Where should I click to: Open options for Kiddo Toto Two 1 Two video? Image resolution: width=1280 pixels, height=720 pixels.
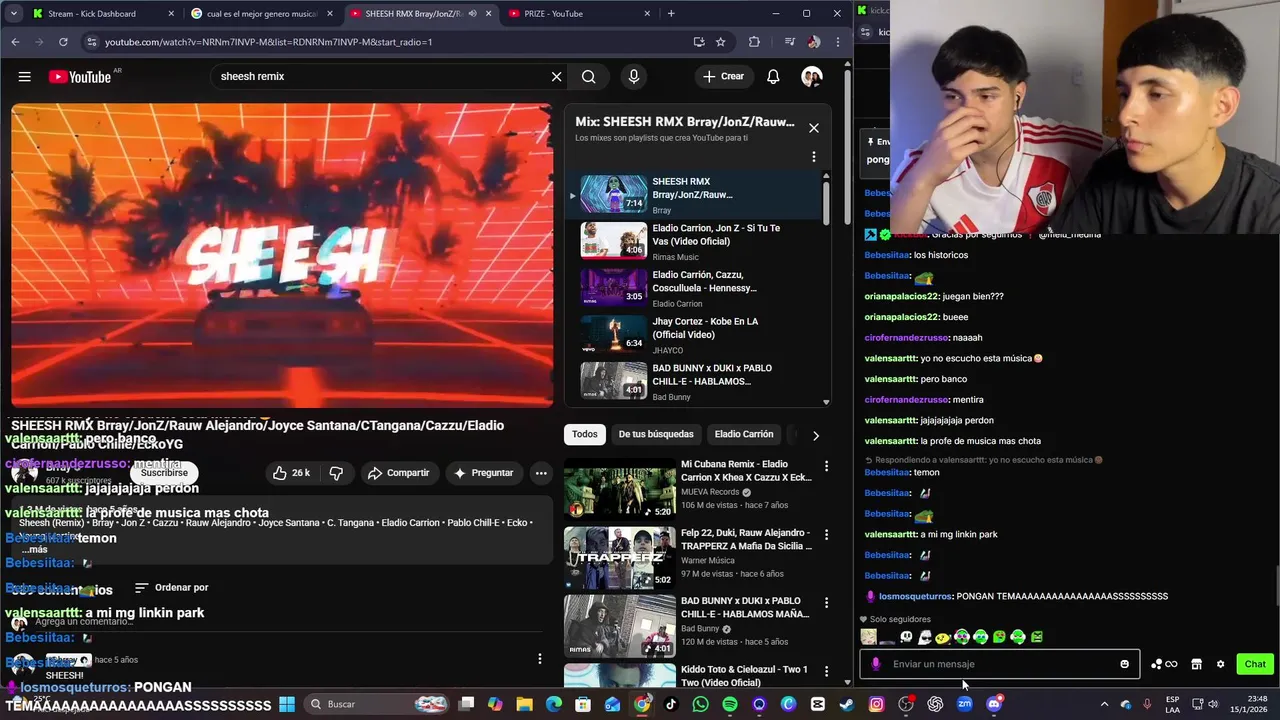tap(826, 671)
